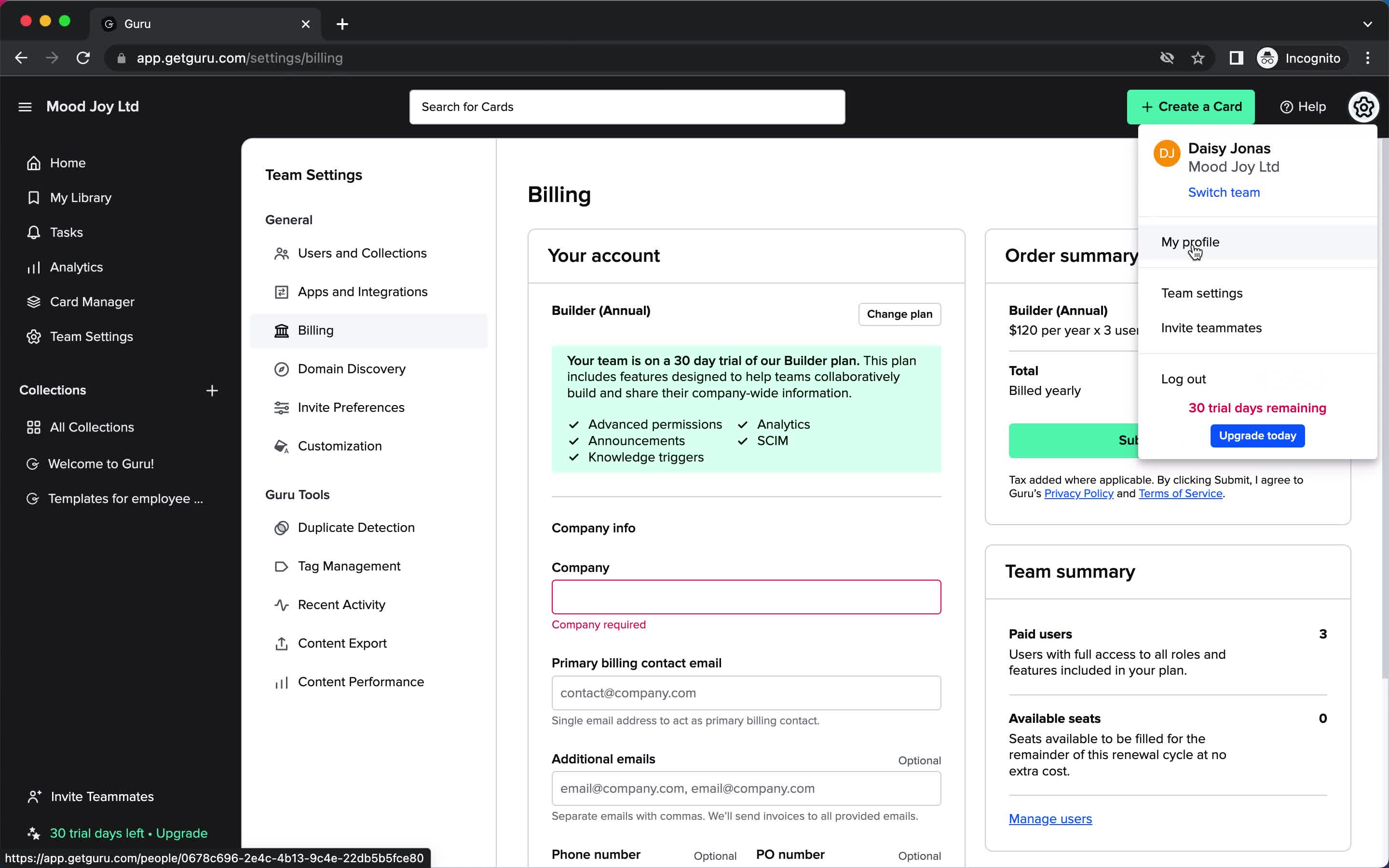Click Switch team option
The image size is (1389, 868).
[1223, 192]
